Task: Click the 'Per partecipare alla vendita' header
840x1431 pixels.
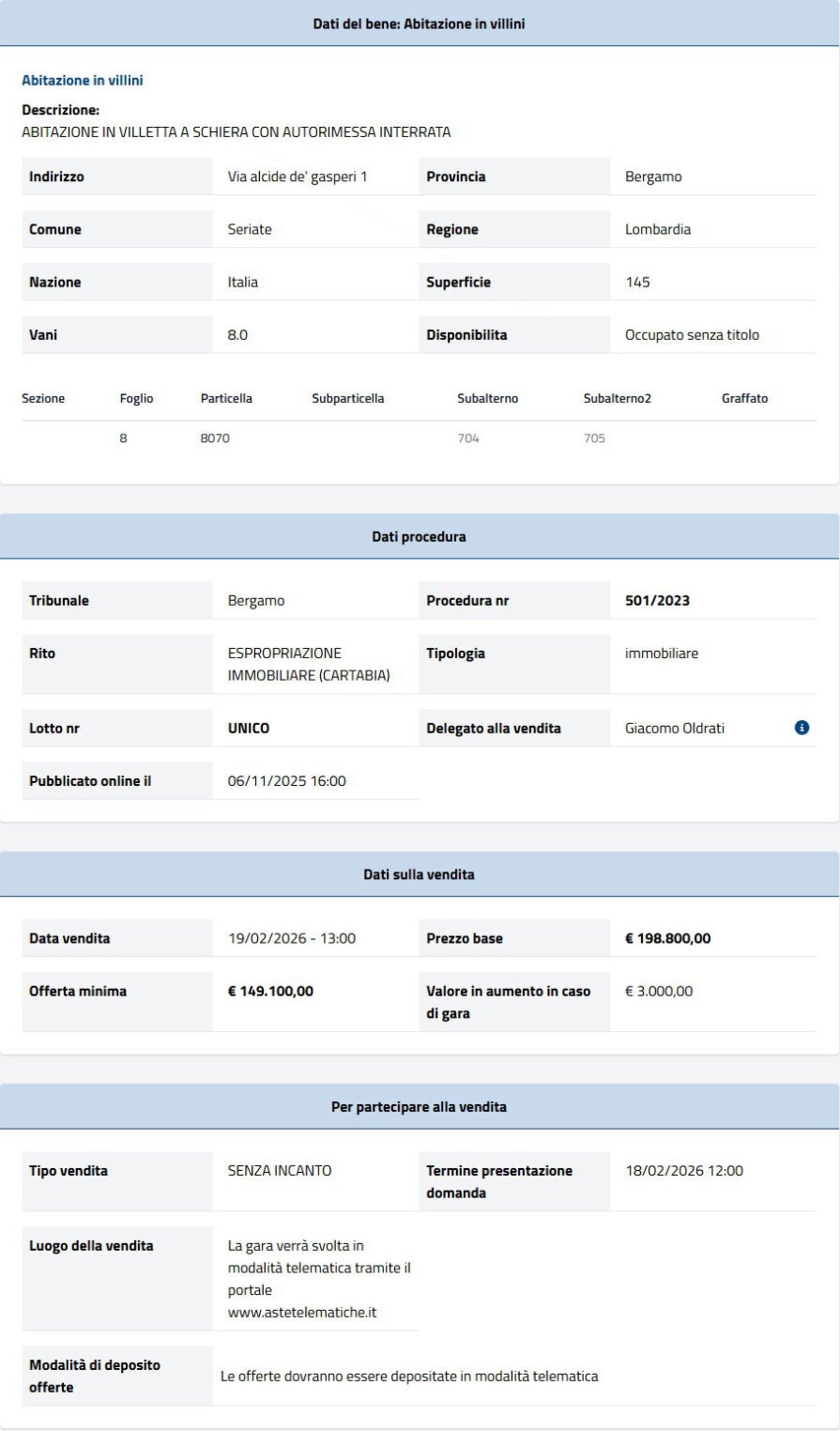Action: click(419, 1107)
